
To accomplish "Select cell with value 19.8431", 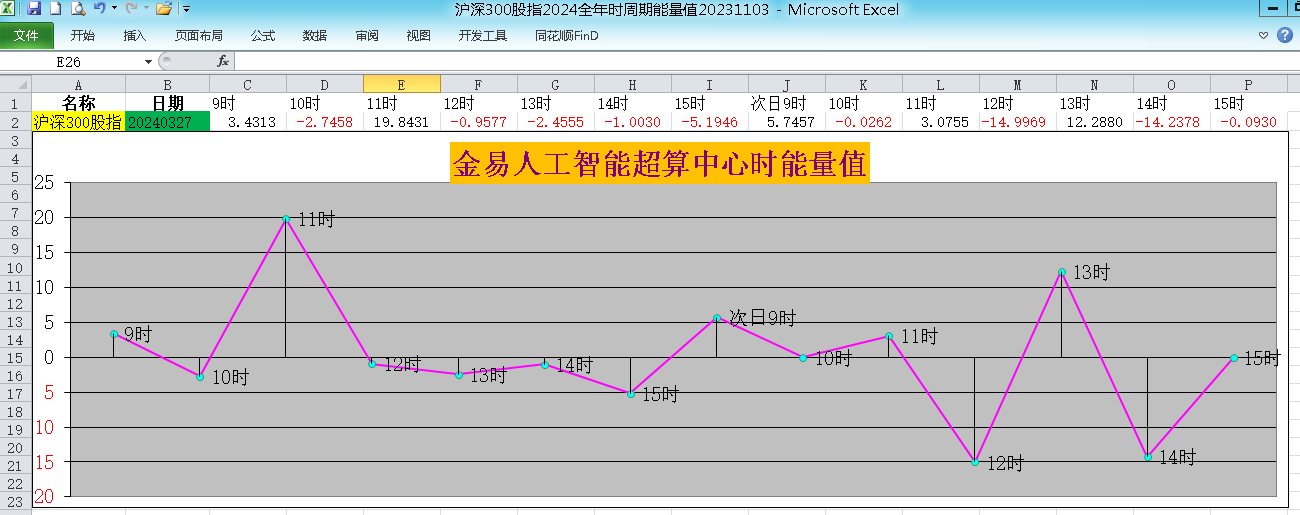I will pyautogui.click(x=401, y=122).
